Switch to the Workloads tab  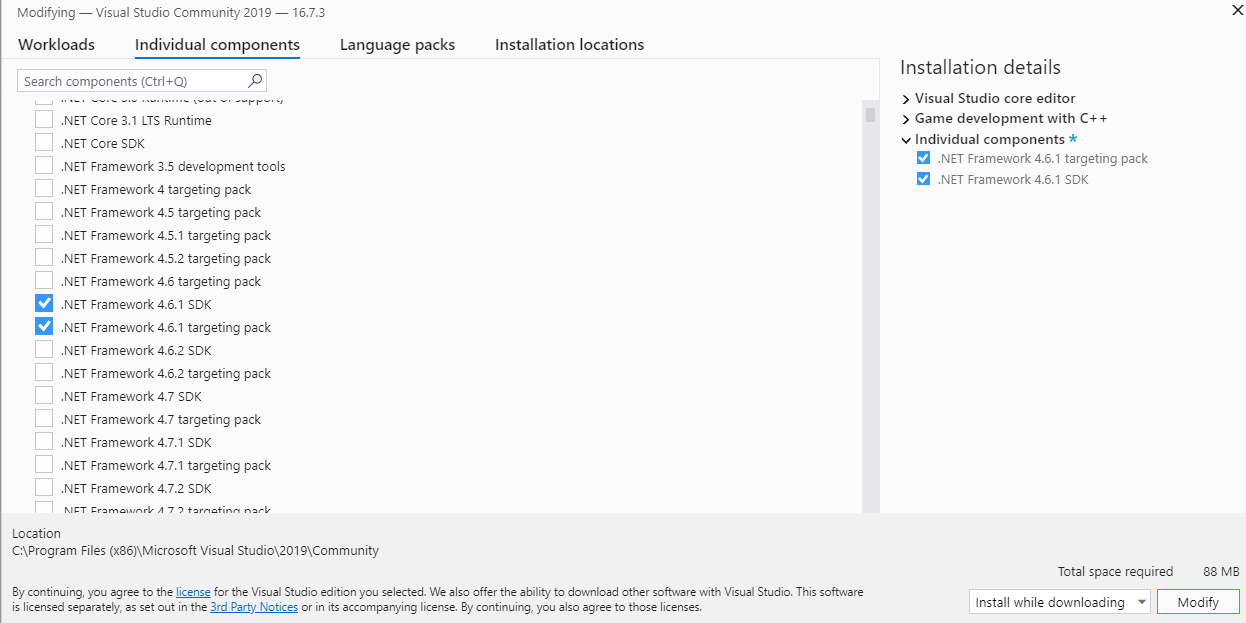click(56, 44)
